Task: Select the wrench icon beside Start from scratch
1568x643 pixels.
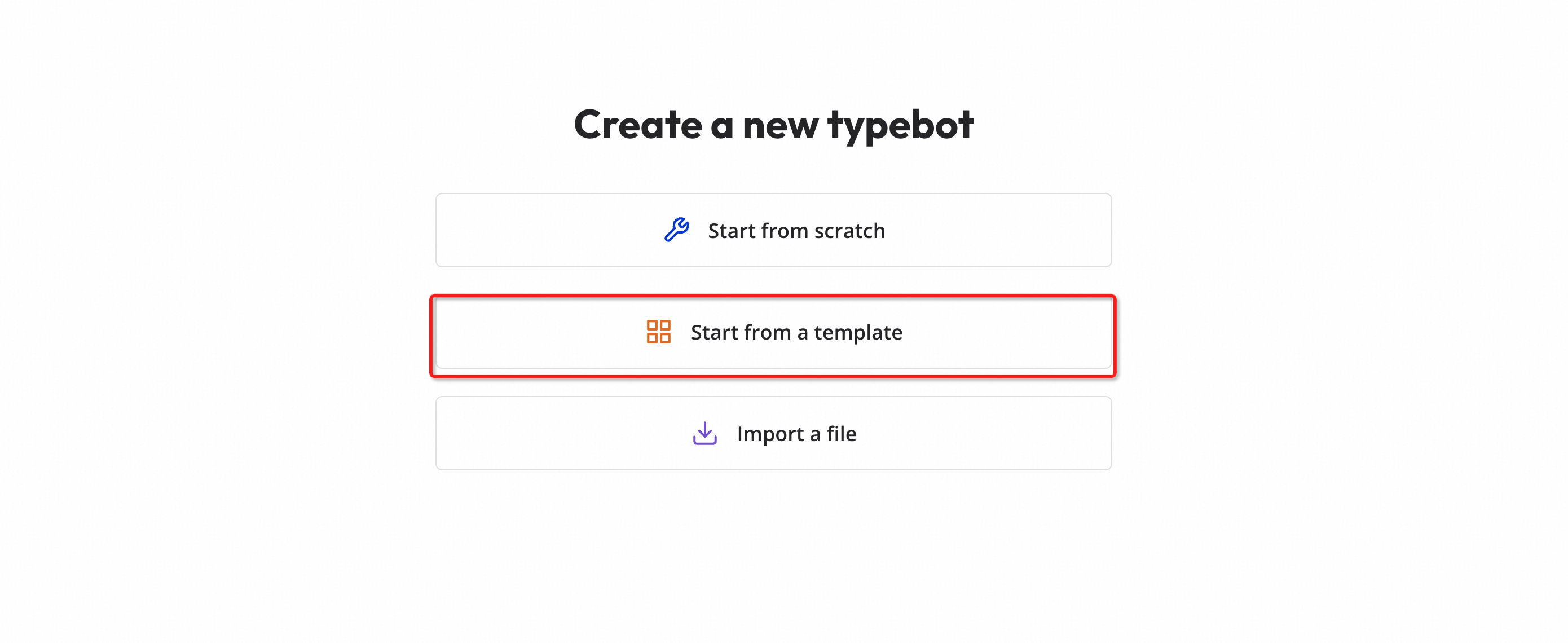Action: [676, 230]
